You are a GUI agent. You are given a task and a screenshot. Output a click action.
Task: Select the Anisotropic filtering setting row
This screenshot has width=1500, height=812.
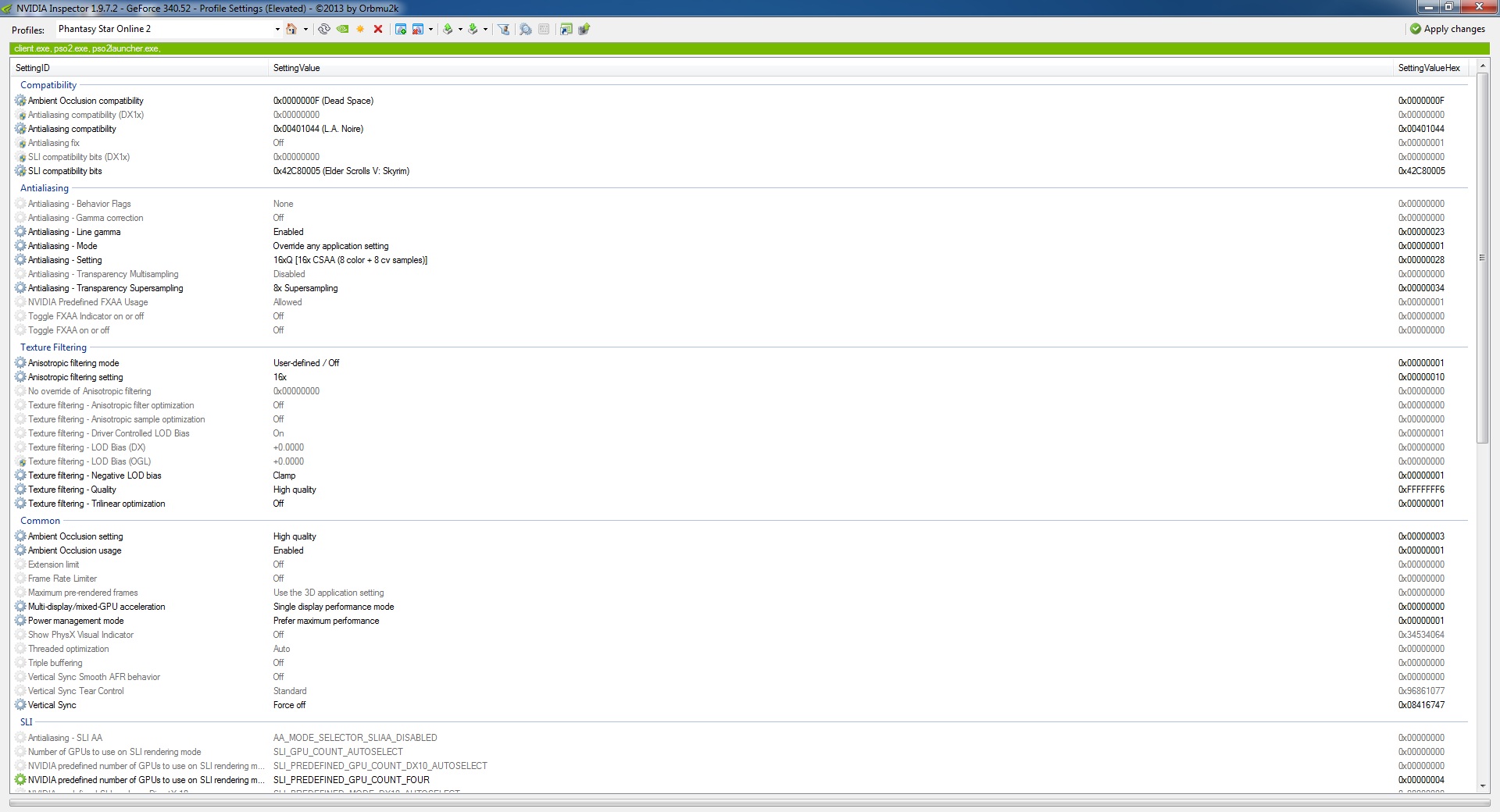pyautogui.click(x=739, y=377)
